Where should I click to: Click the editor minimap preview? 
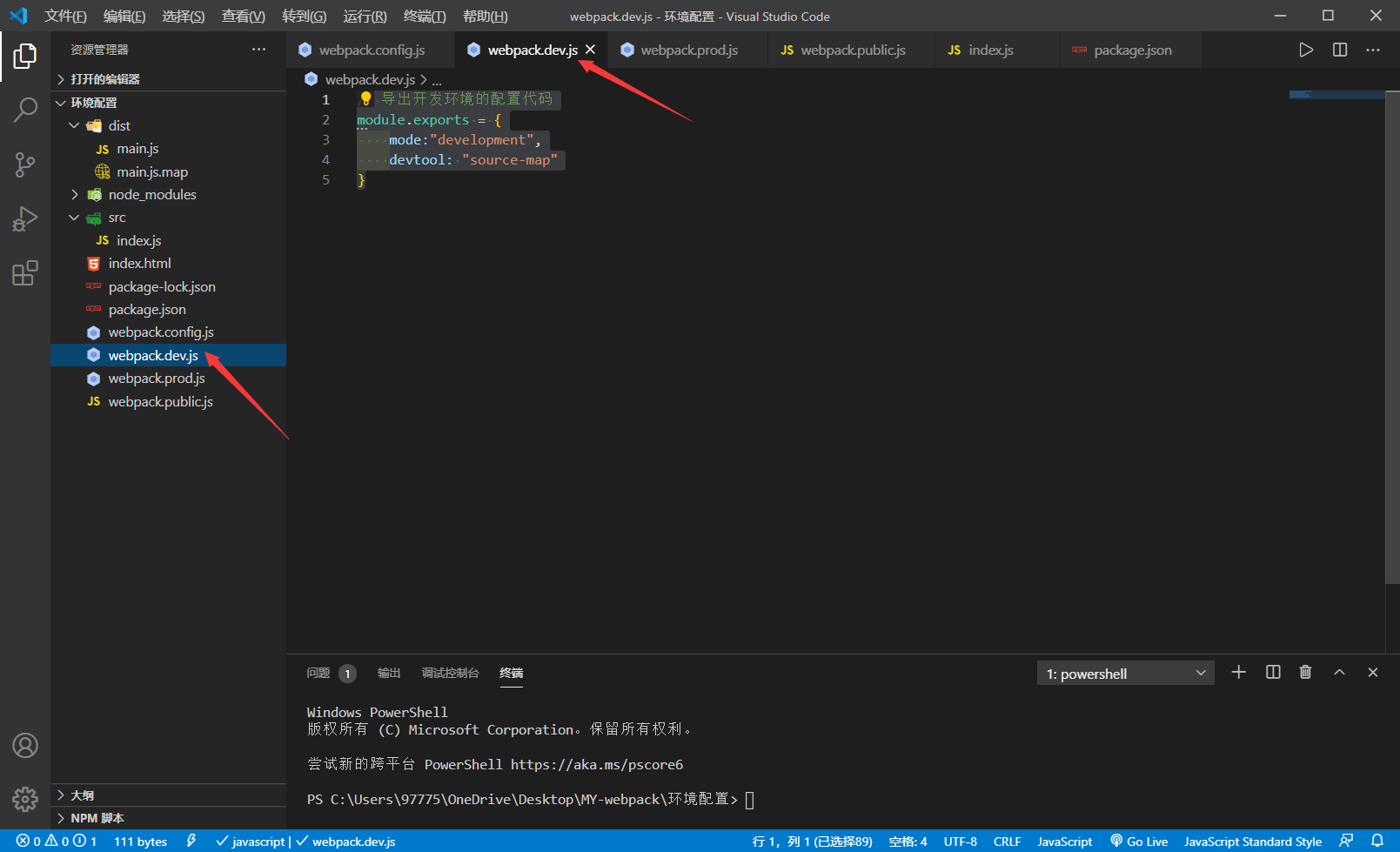[1336, 95]
